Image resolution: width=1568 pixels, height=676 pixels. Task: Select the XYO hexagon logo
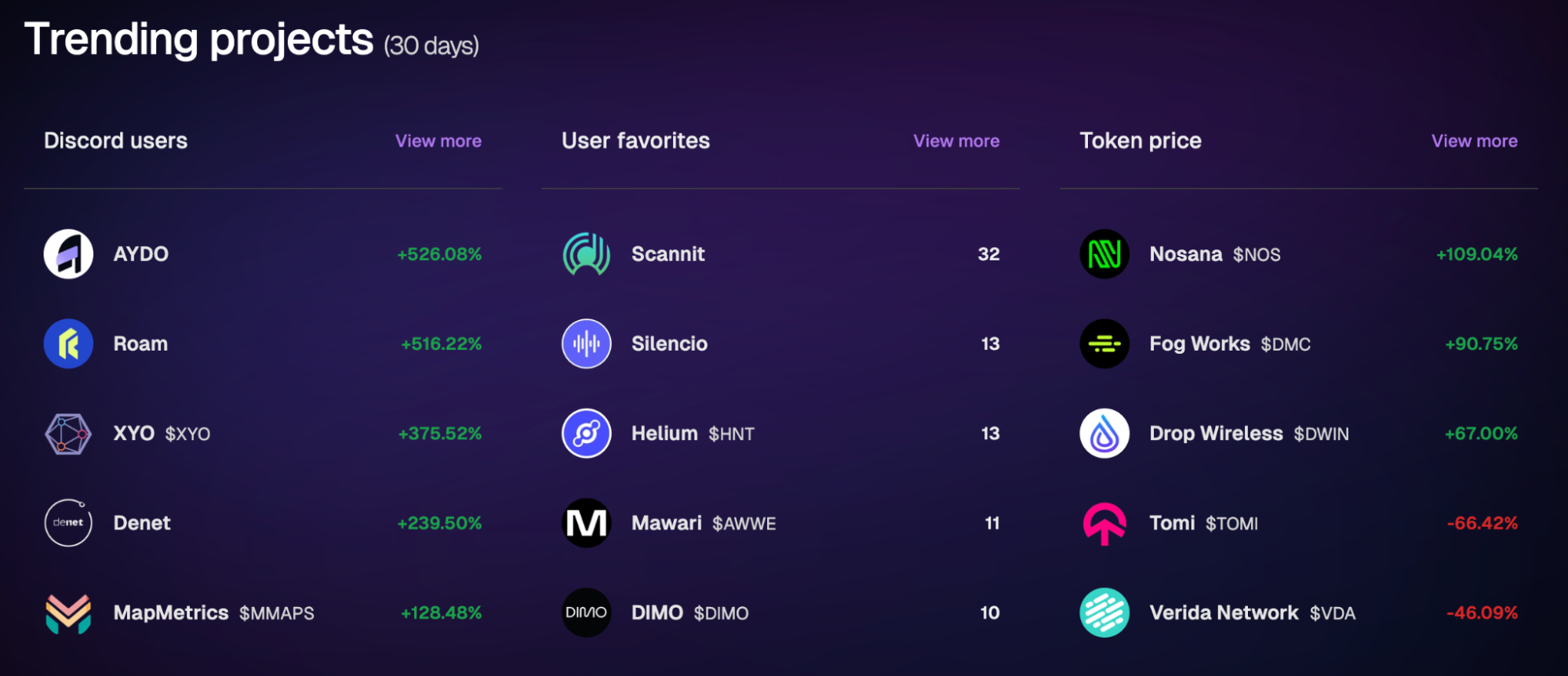click(x=68, y=434)
